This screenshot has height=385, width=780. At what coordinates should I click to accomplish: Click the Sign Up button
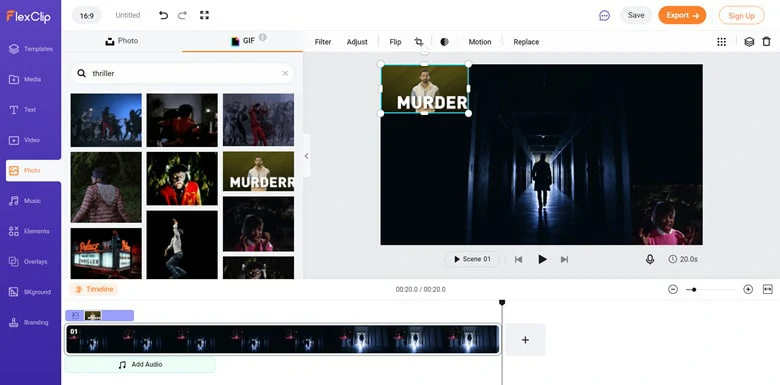tap(741, 15)
